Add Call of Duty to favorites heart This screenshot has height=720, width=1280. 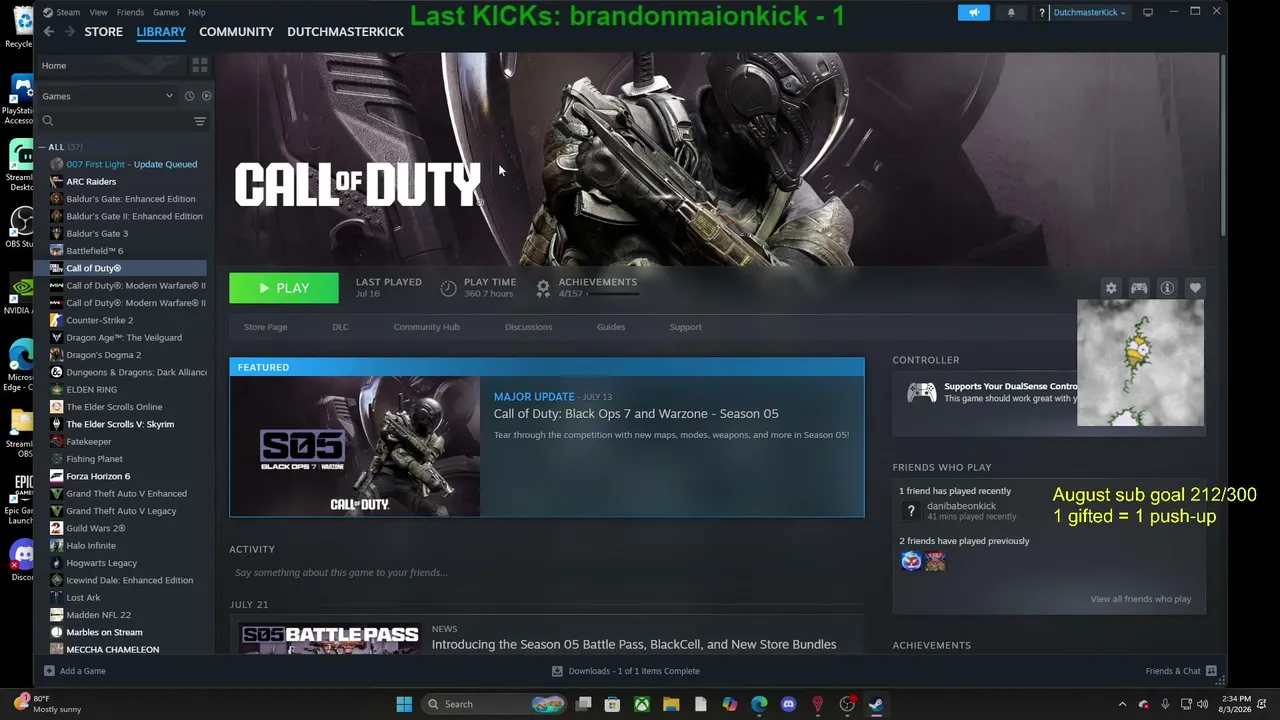click(1195, 288)
